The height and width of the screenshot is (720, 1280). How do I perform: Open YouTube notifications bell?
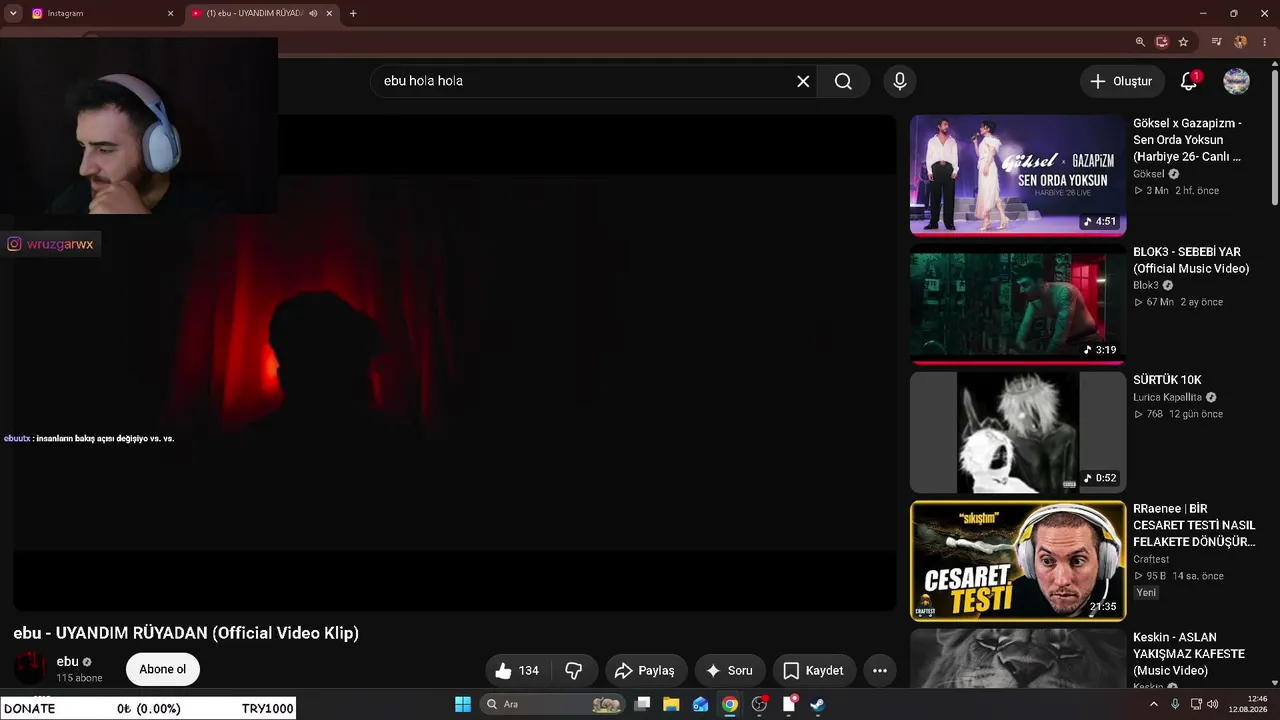pyautogui.click(x=1189, y=81)
